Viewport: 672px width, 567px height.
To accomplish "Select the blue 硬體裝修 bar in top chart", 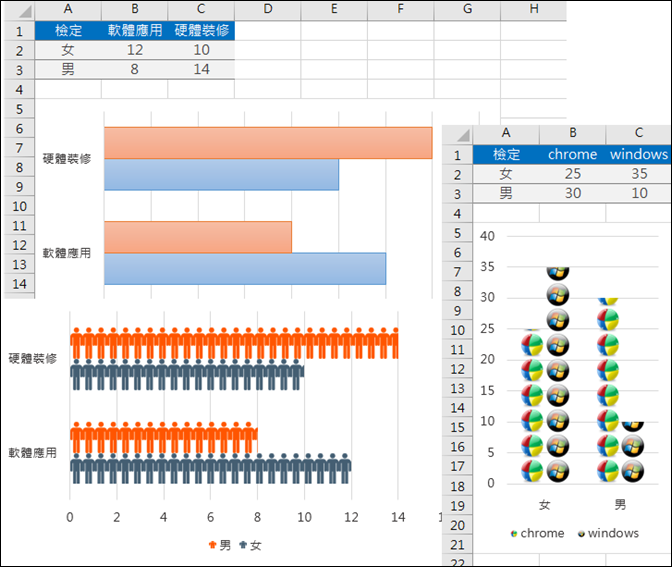I will click(221, 174).
